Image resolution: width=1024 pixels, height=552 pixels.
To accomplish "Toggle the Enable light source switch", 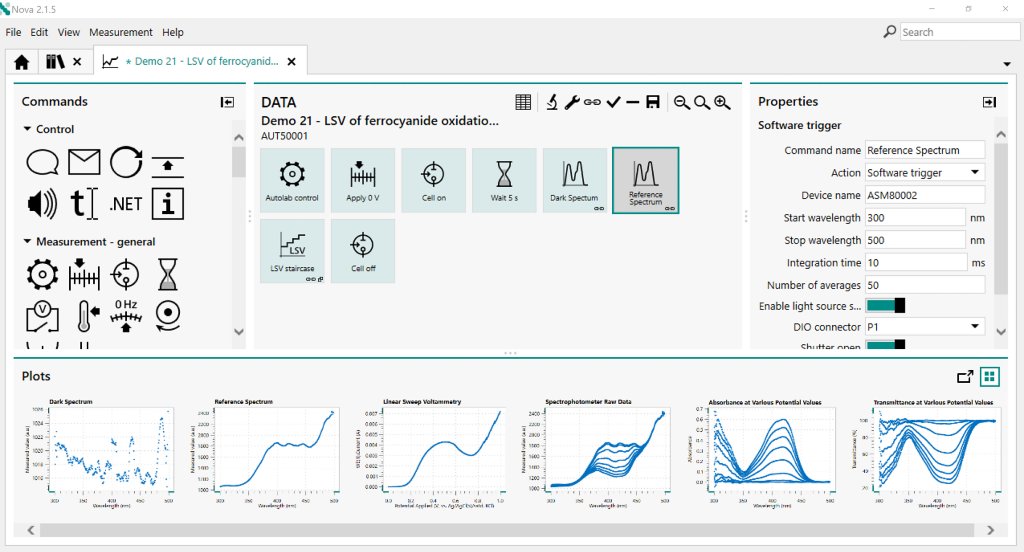I will pos(885,305).
